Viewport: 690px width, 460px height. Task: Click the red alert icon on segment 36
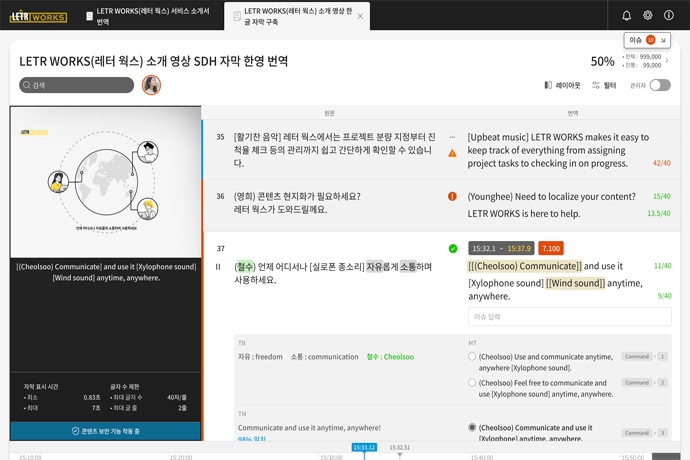(x=452, y=196)
